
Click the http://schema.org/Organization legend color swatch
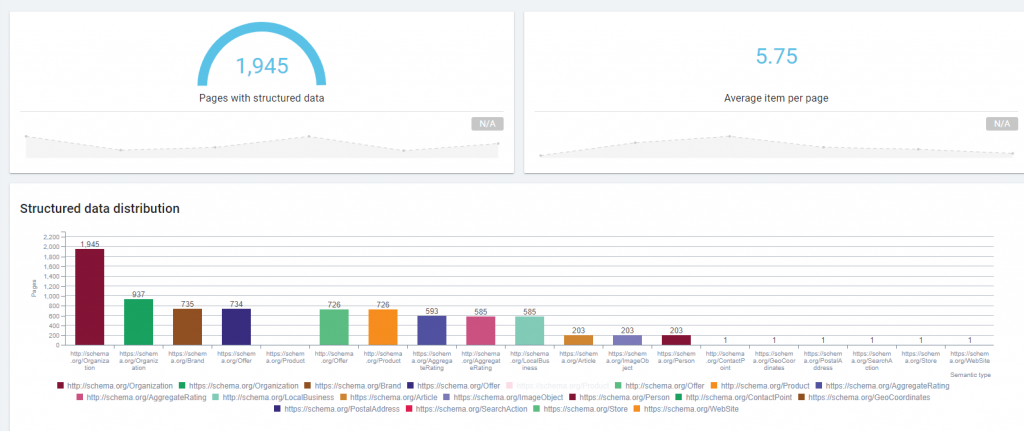click(x=61, y=386)
